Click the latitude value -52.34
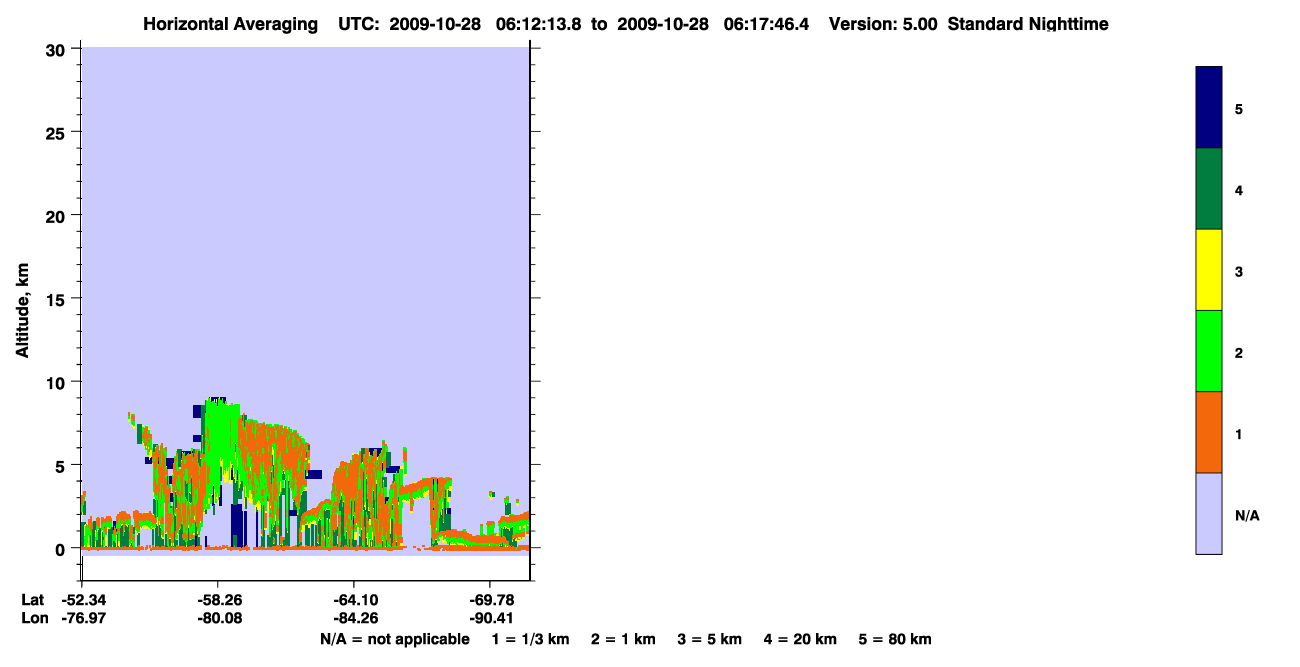The width and height of the screenshot is (1300, 667). tap(82, 600)
